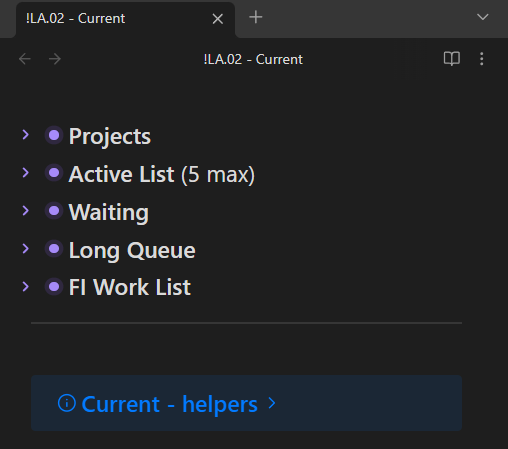Click the info icon in helpers callout
The image size is (508, 449).
coord(67,403)
